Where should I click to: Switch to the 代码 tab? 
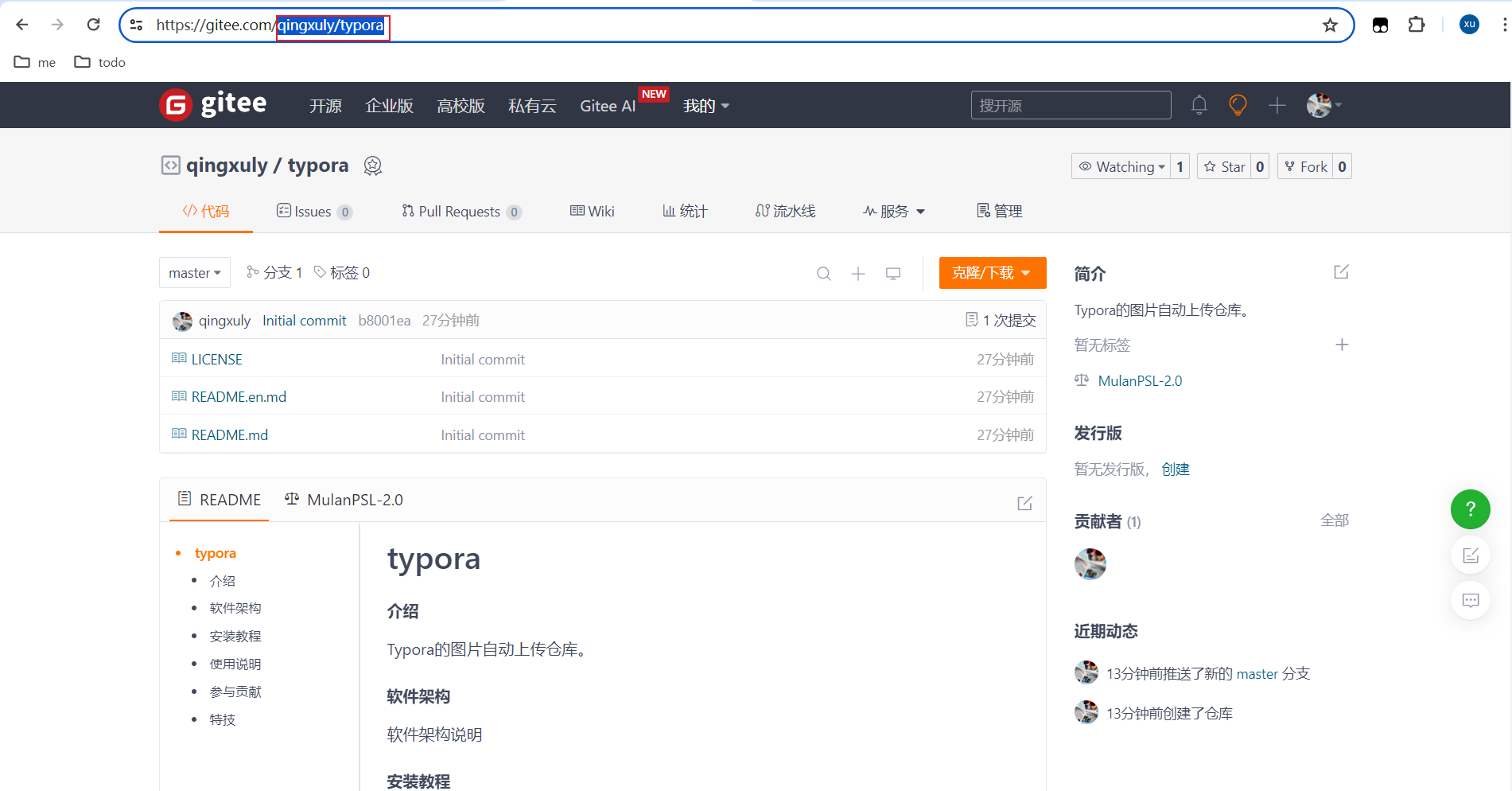[206, 211]
